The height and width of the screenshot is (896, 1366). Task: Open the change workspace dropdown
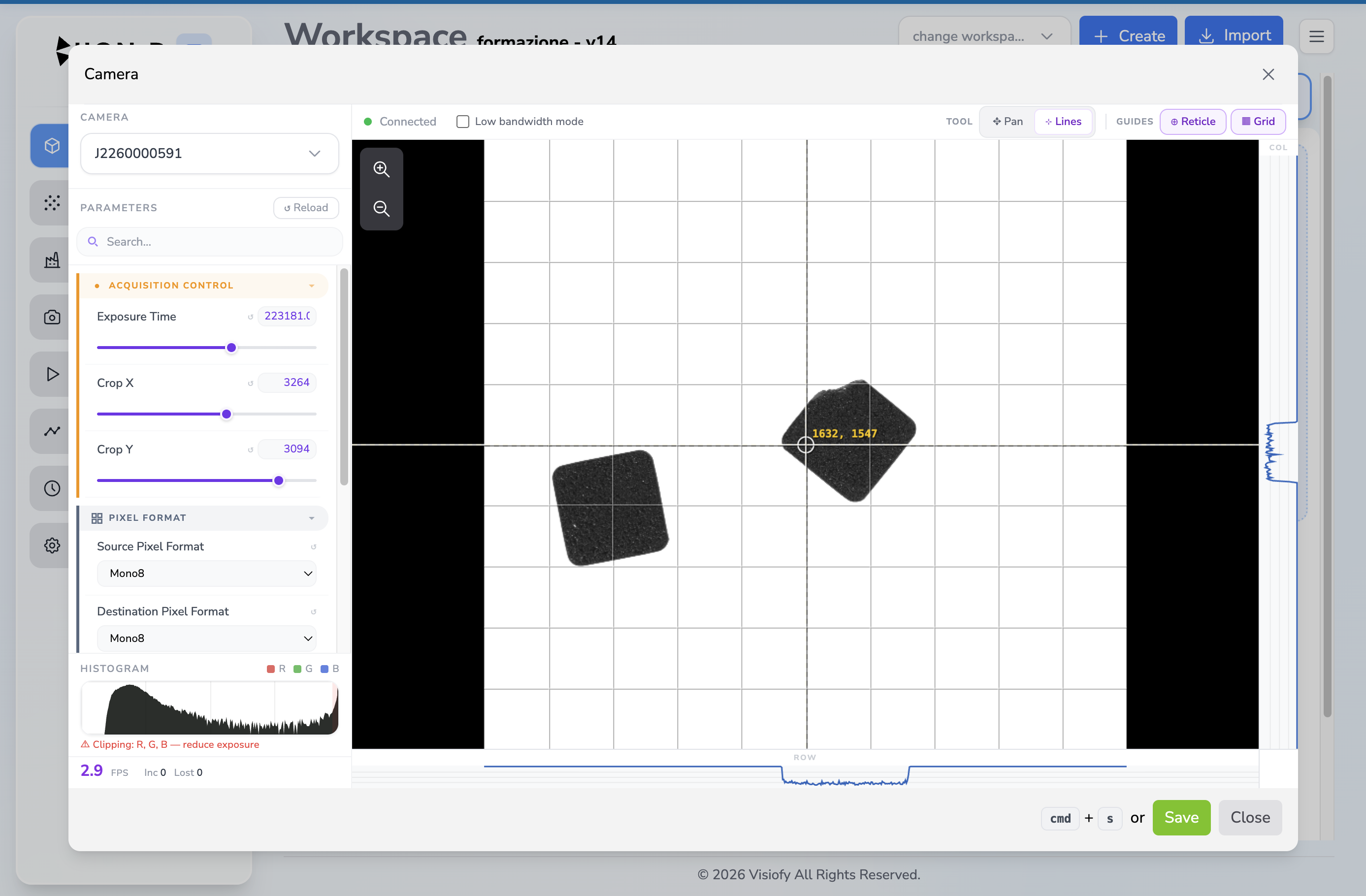pyautogui.click(x=983, y=36)
